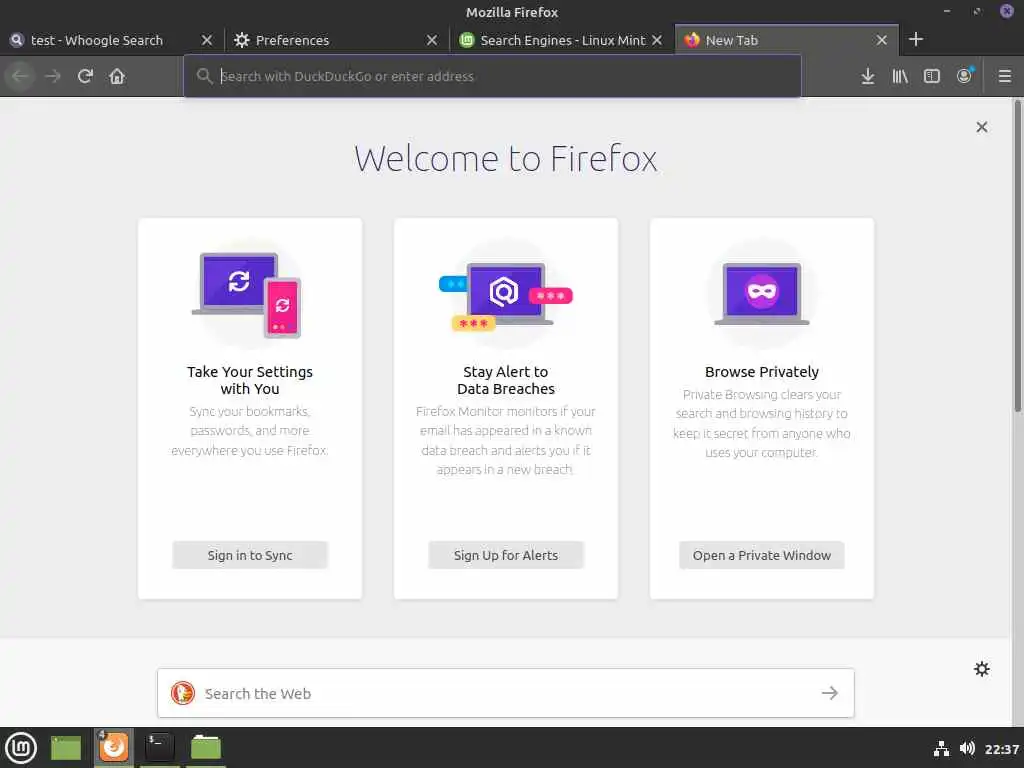Click the Browse Privately heading
Image resolution: width=1024 pixels, height=768 pixels.
pyautogui.click(x=761, y=372)
